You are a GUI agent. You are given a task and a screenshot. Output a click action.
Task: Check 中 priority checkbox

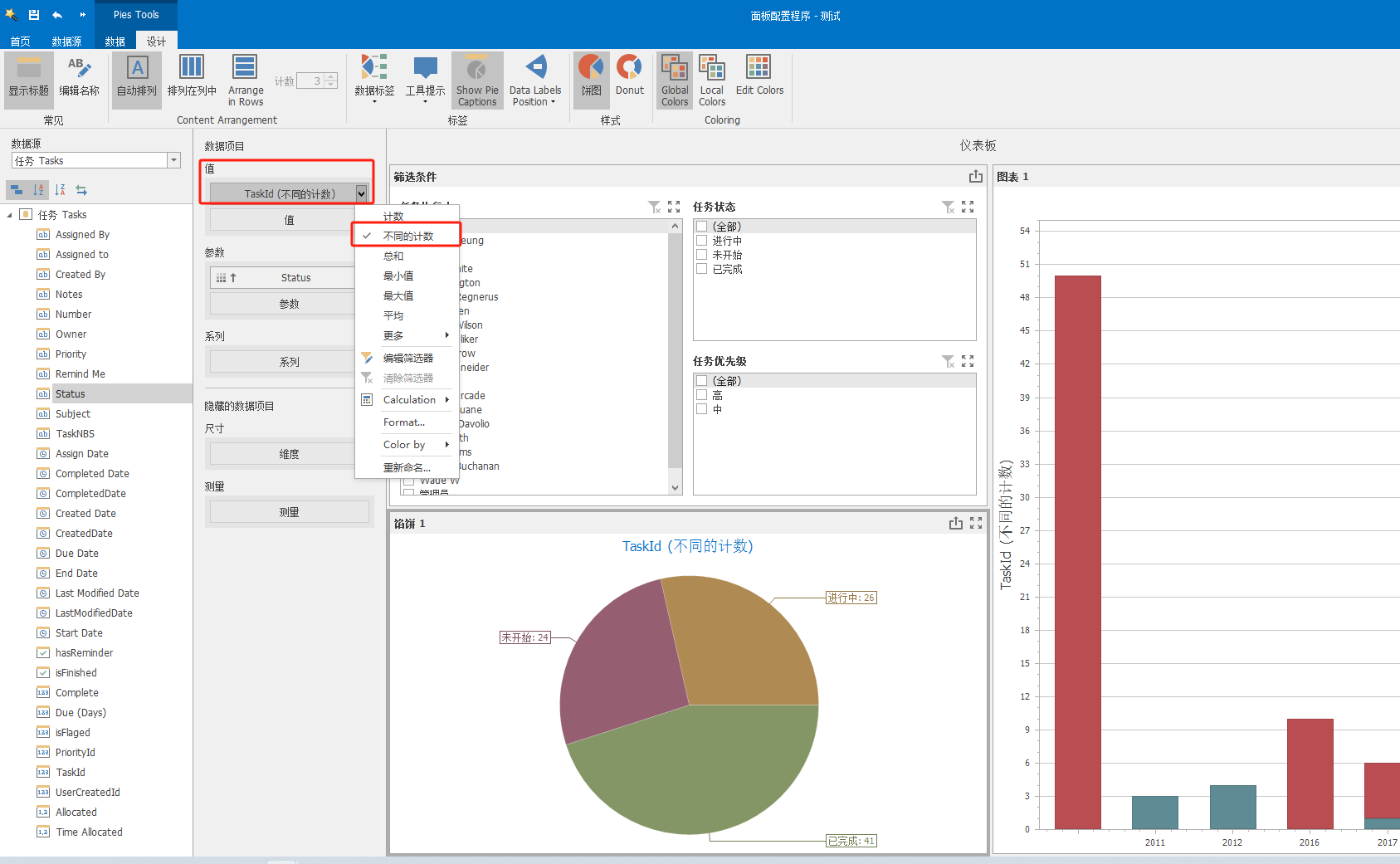pyautogui.click(x=701, y=409)
